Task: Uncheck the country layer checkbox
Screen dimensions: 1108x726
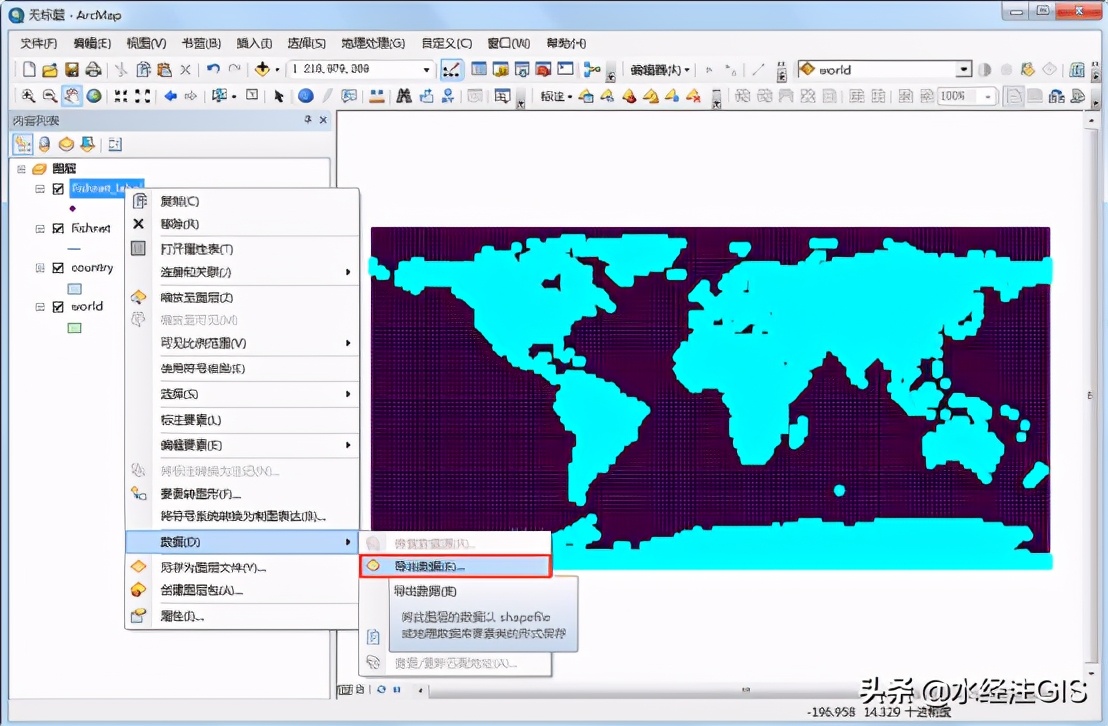Action: click(58, 268)
